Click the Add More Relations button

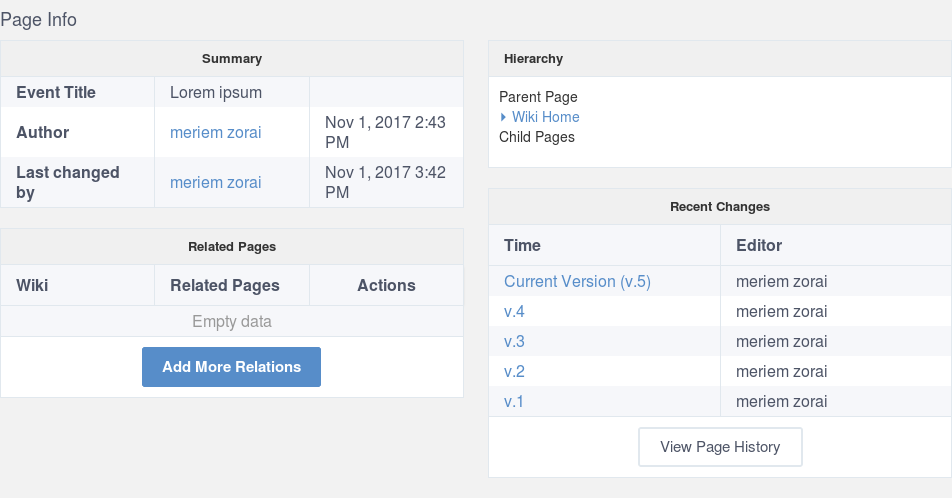231,367
